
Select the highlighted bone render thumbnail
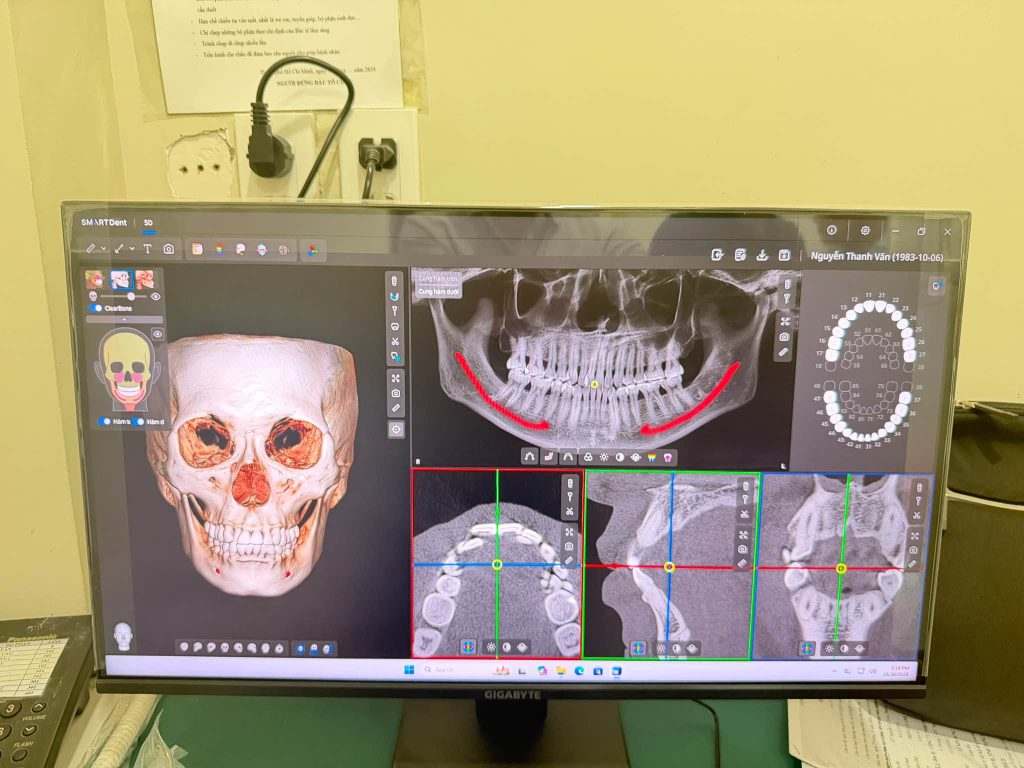[x=121, y=280]
